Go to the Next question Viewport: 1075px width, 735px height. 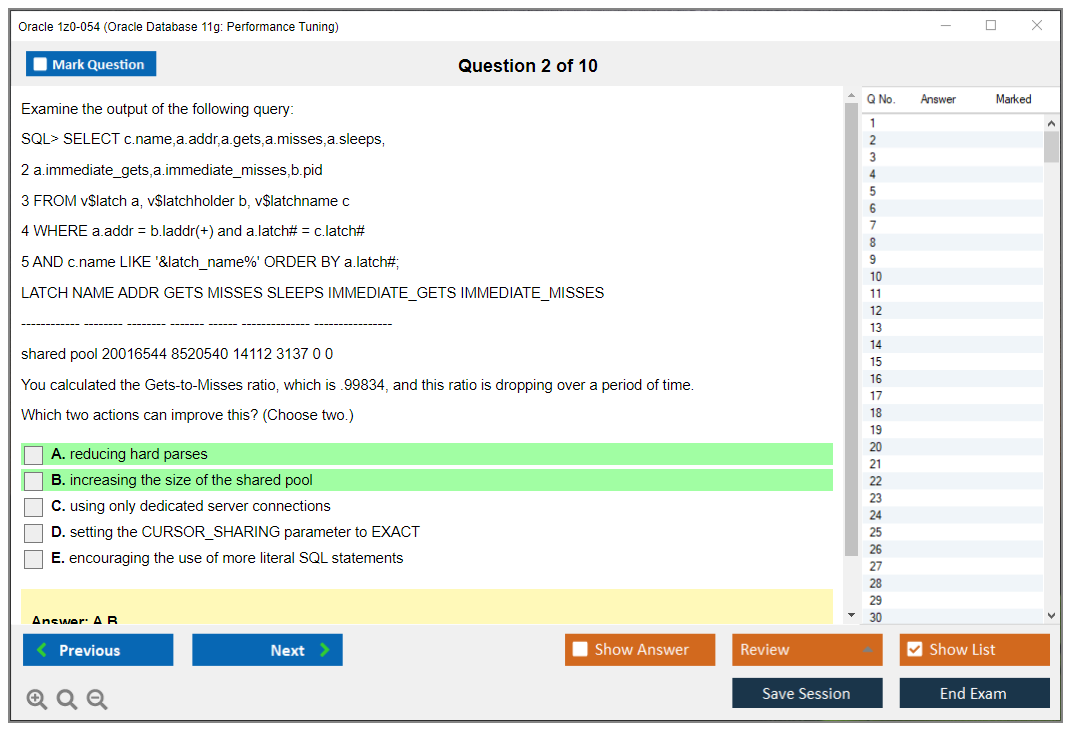point(267,650)
